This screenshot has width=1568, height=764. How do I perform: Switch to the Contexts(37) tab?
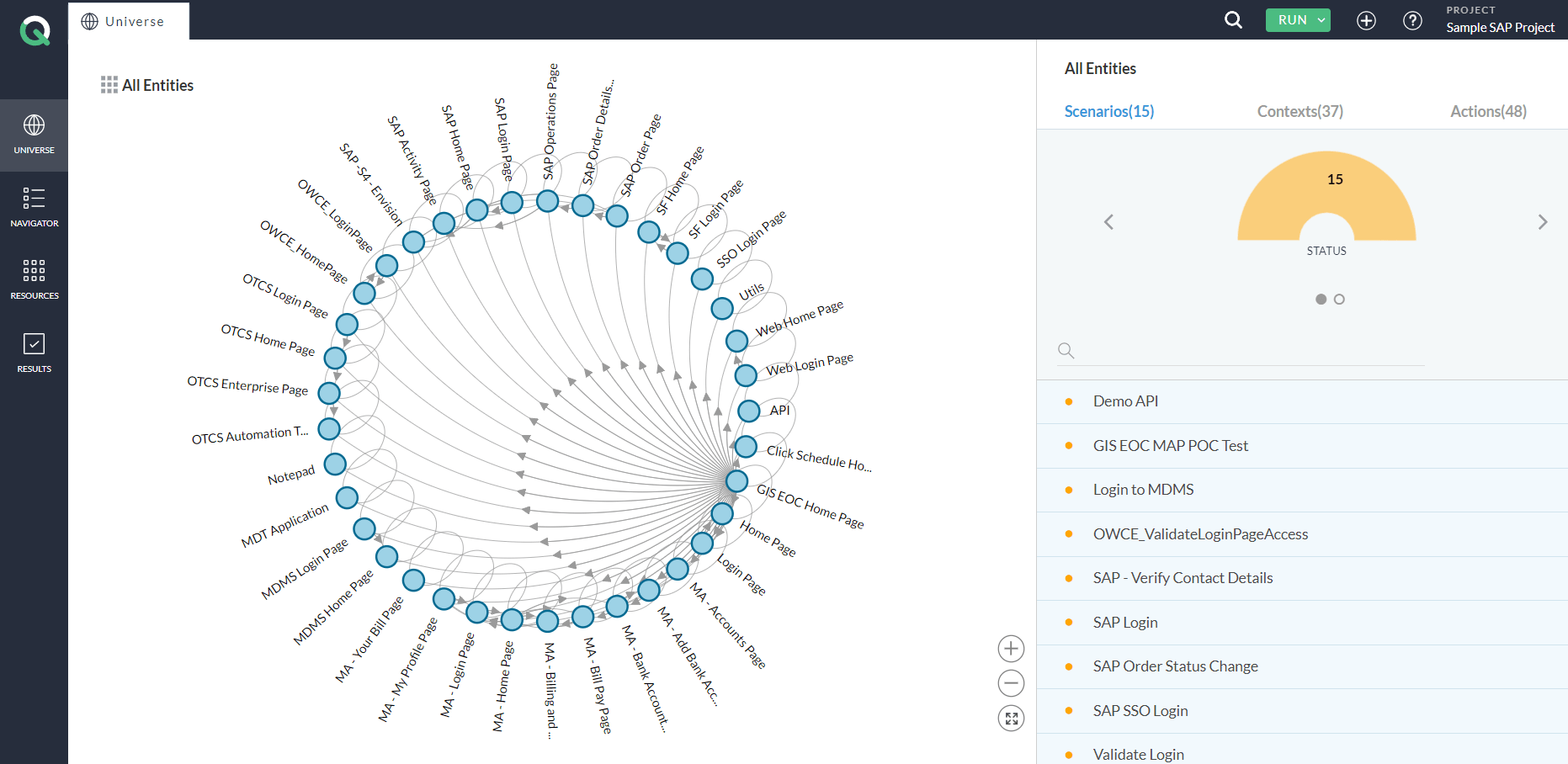1300,111
